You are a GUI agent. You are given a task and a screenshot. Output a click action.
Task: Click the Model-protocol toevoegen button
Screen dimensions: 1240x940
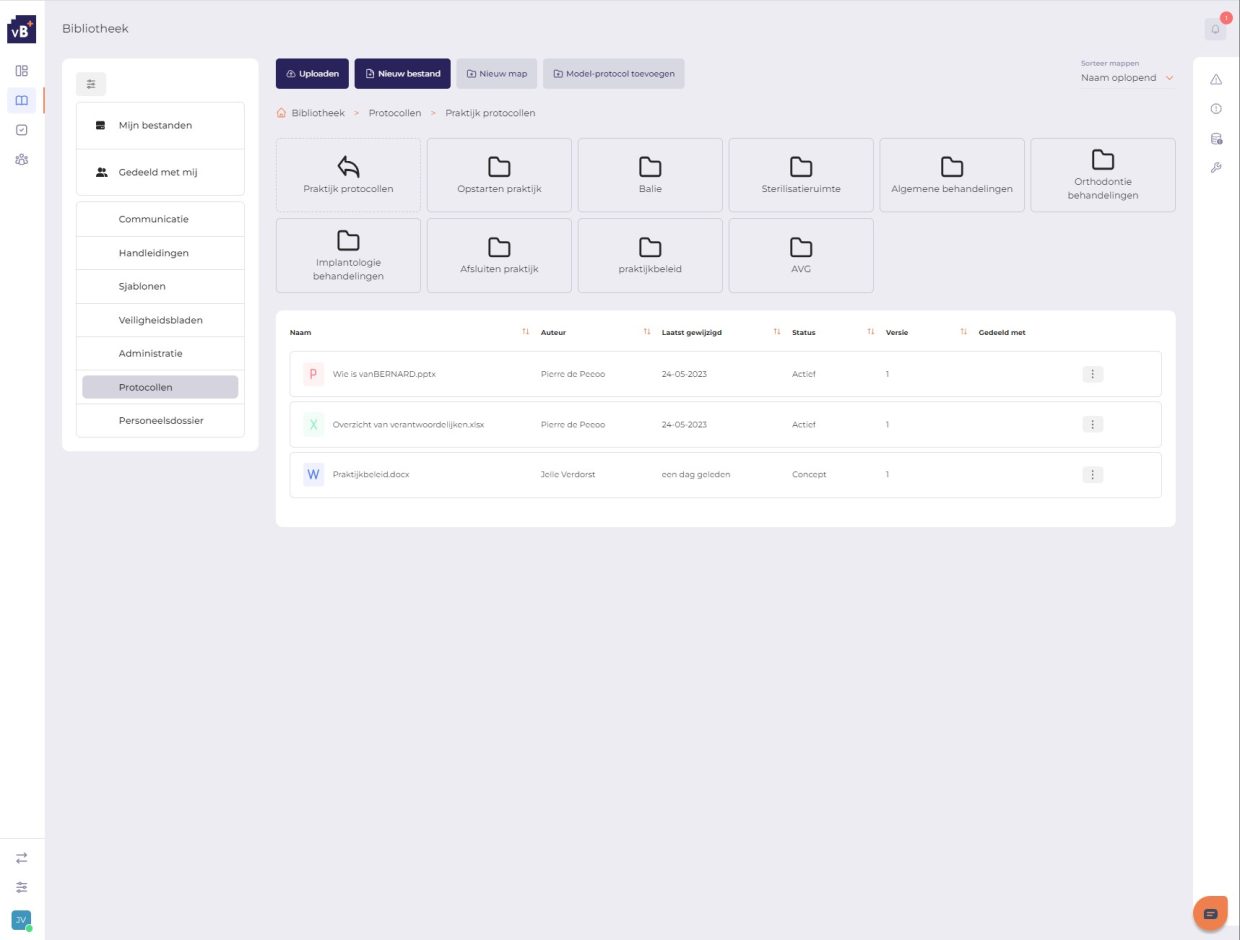click(613, 74)
